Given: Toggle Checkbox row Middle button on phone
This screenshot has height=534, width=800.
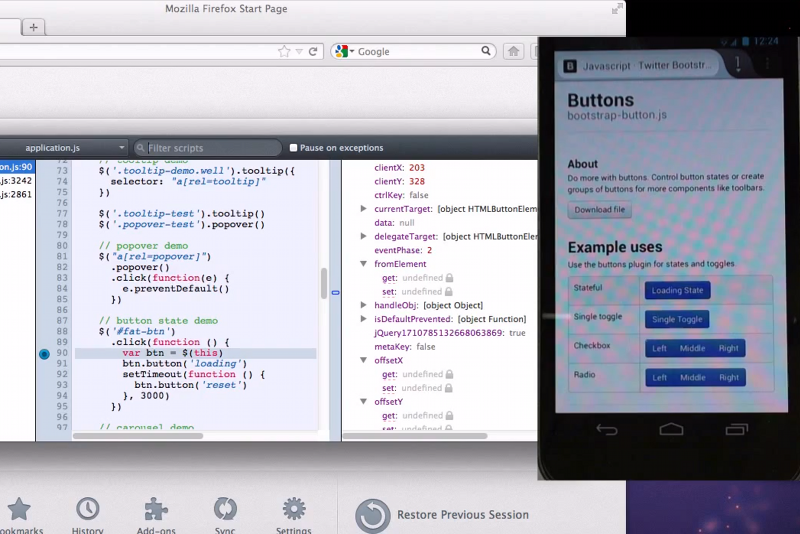Looking at the screenshot, I should pyautogui.click(x=692, y=348).
